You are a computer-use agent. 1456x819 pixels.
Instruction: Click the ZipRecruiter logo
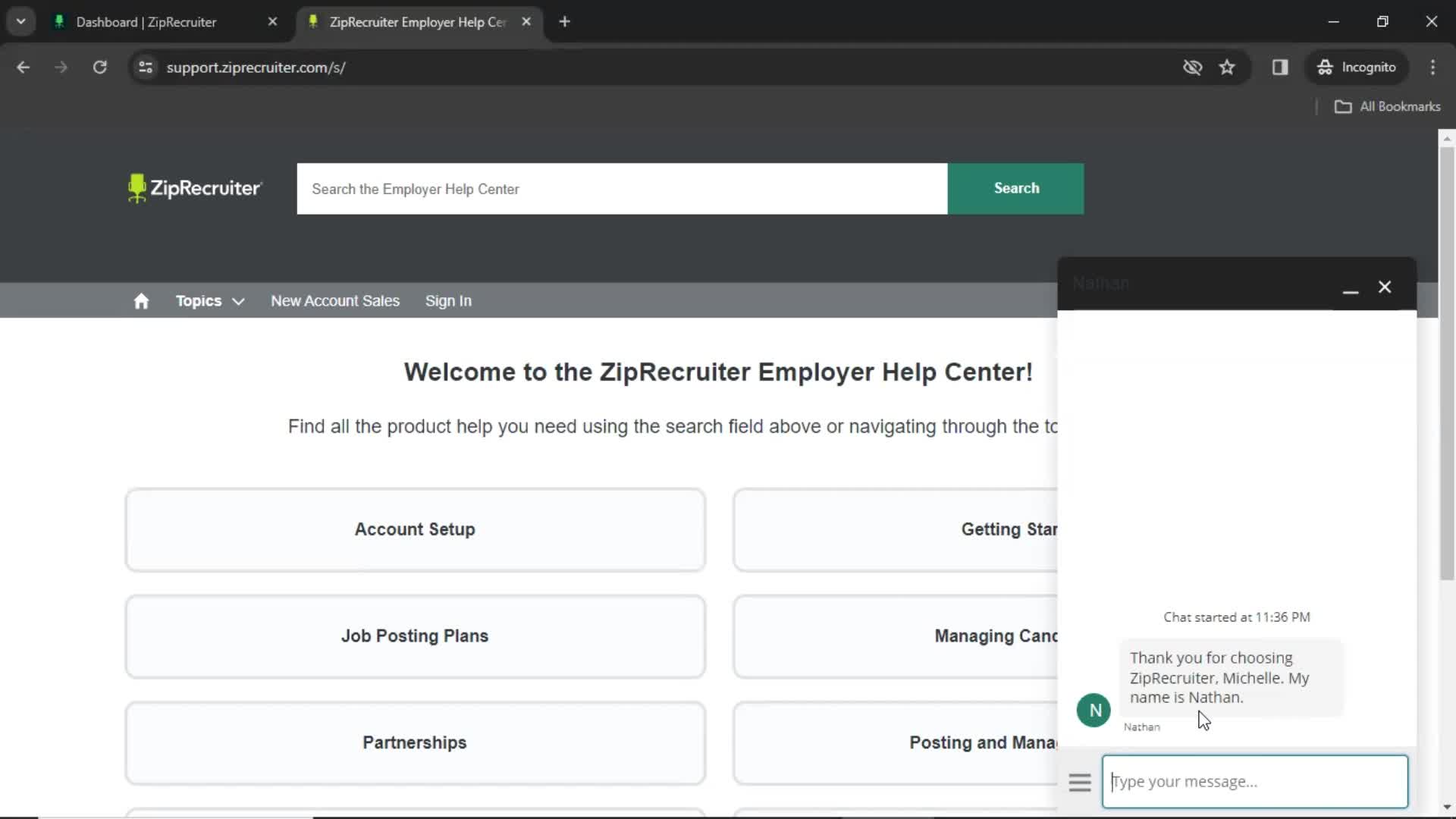(195, 188)
